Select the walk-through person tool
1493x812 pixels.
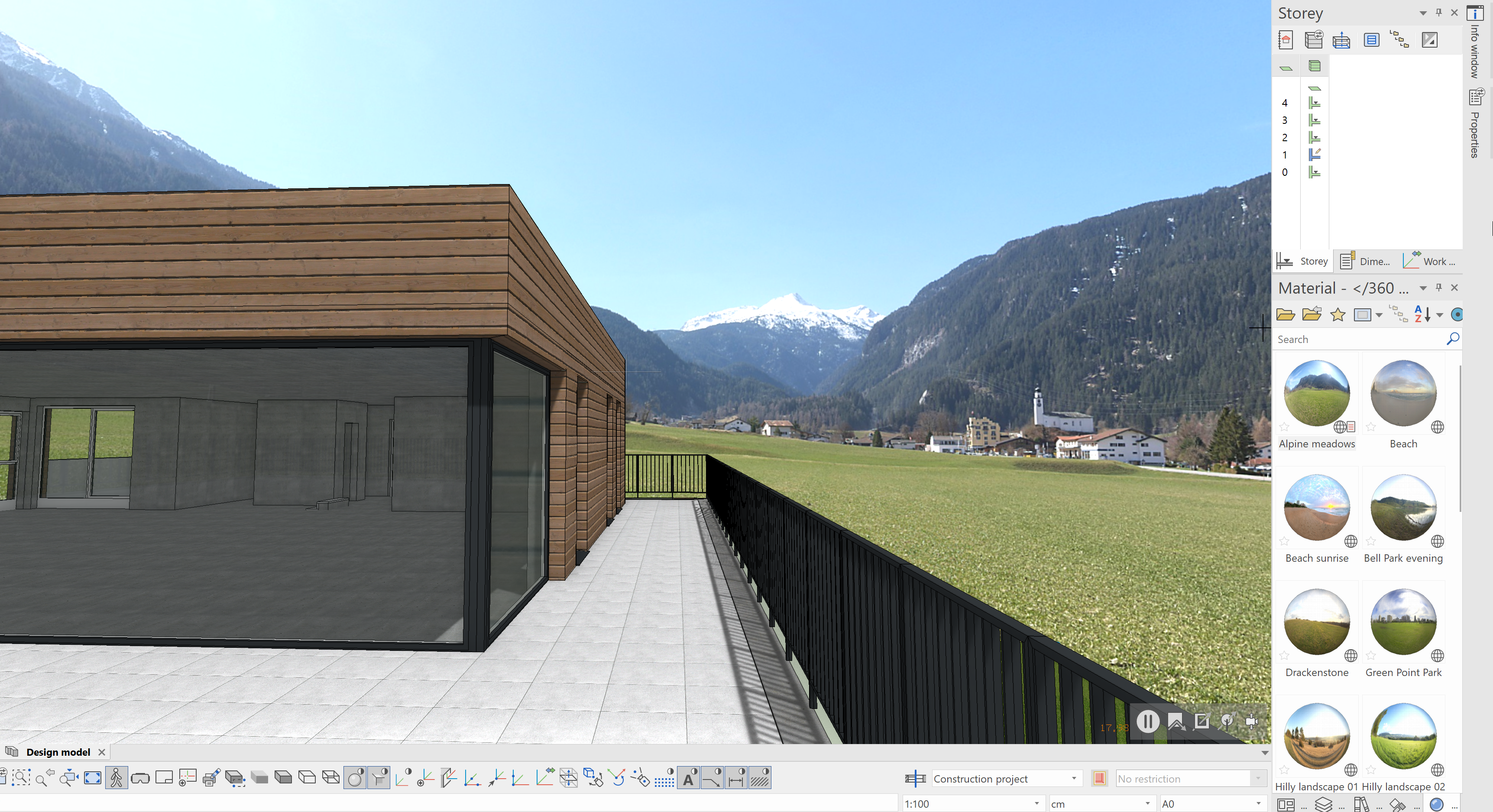(x=116, y=778)
